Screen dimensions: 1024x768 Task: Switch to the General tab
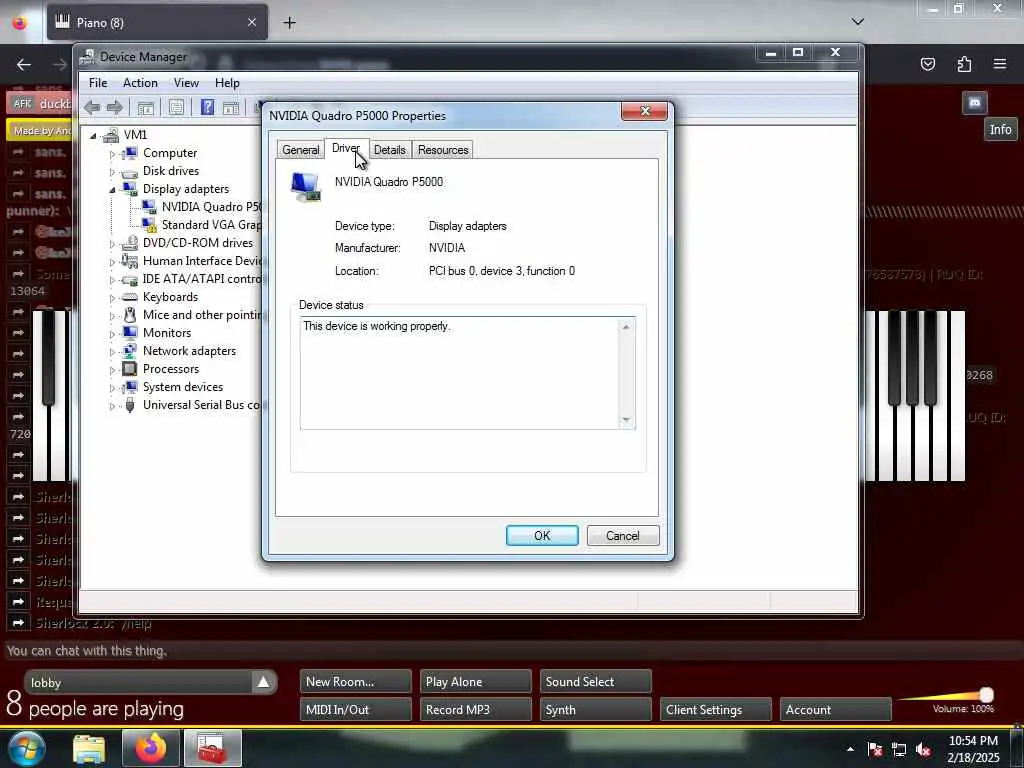(x=300, y=150)
